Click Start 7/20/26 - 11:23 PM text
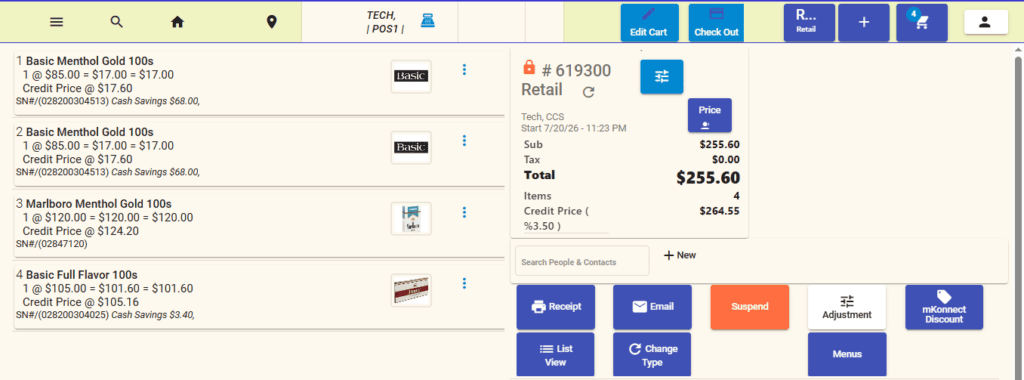Viewport: 1024px width, 380px height. (x=573, y=129)
